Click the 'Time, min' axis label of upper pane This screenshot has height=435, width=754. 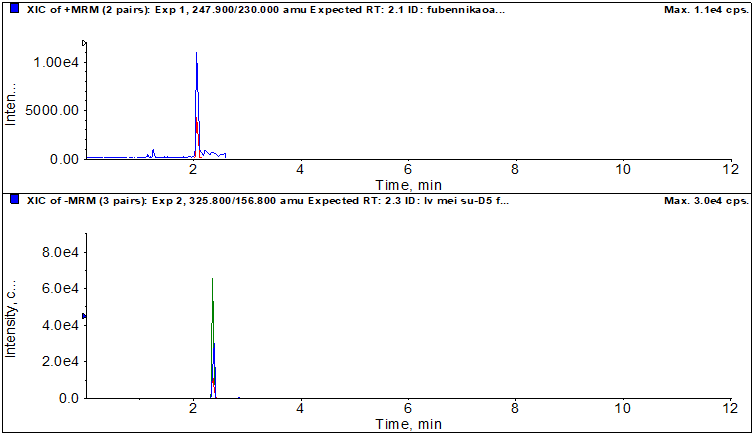coord(408,185)
